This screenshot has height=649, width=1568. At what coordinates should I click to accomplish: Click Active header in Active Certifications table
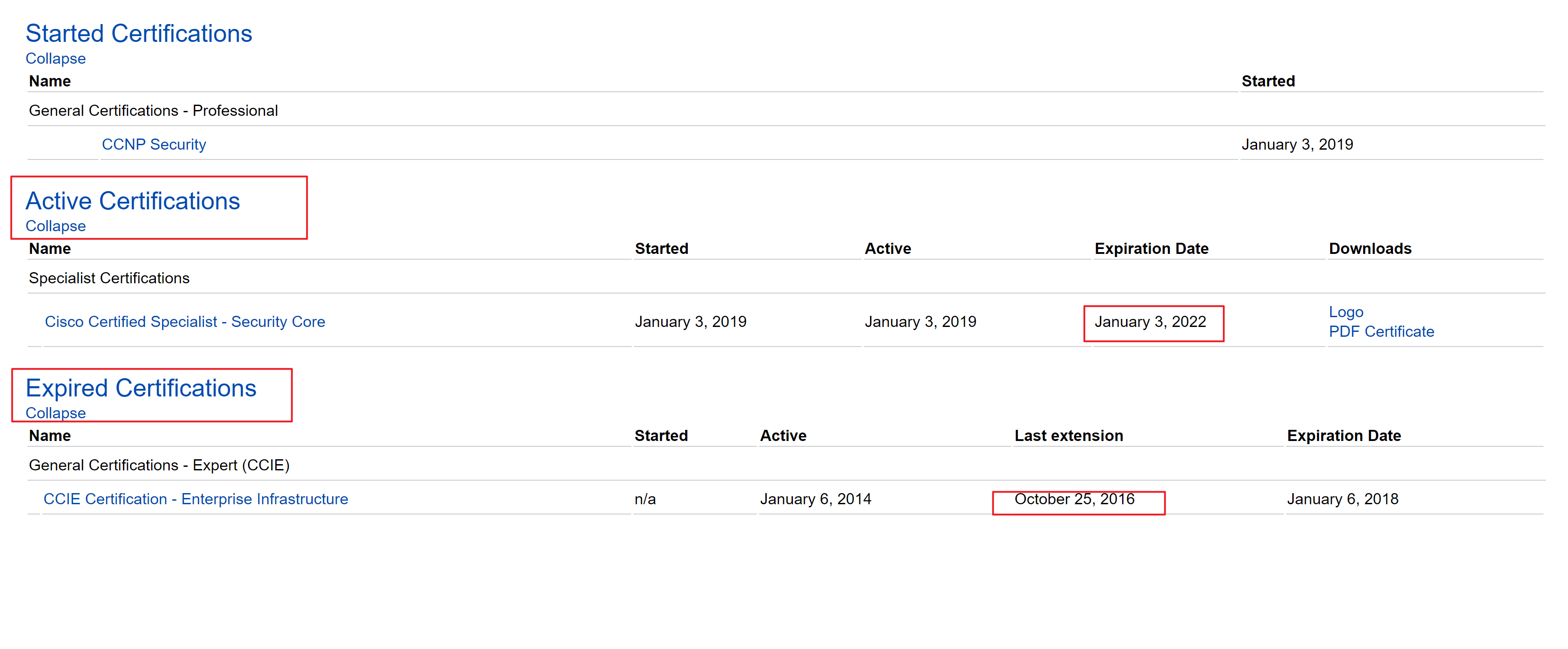tap(888, 249)
